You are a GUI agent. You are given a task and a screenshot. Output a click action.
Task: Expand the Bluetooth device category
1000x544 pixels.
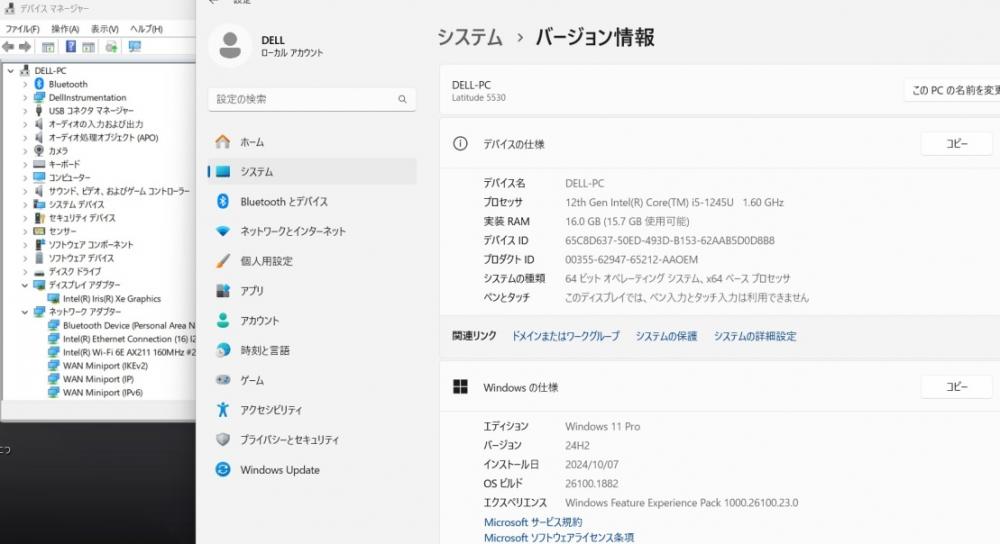coord(25,84)
